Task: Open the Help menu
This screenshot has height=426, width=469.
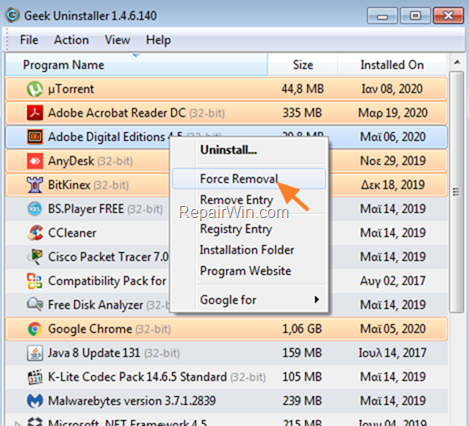Action: 158,40
